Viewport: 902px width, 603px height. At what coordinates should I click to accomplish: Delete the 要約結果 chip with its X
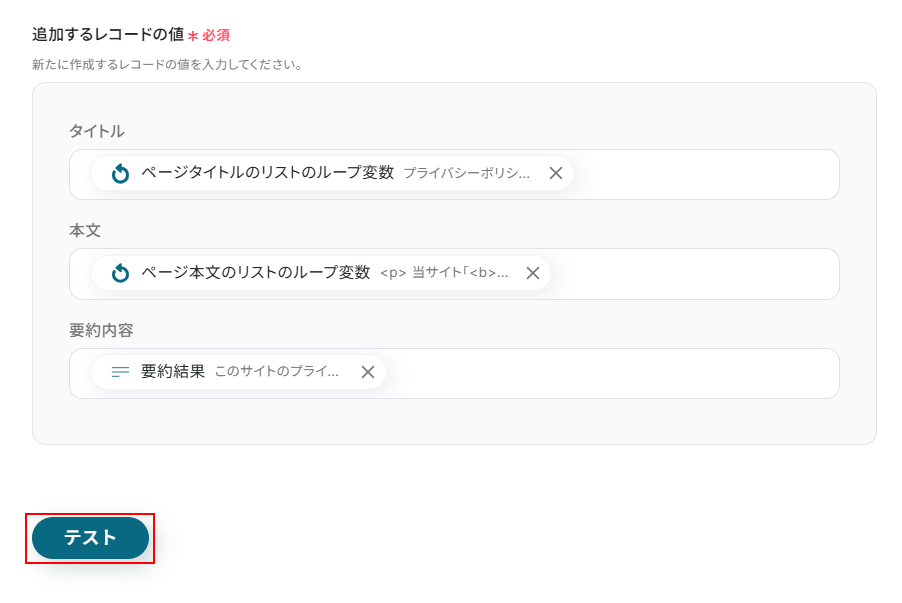click(x=368, y=372)
